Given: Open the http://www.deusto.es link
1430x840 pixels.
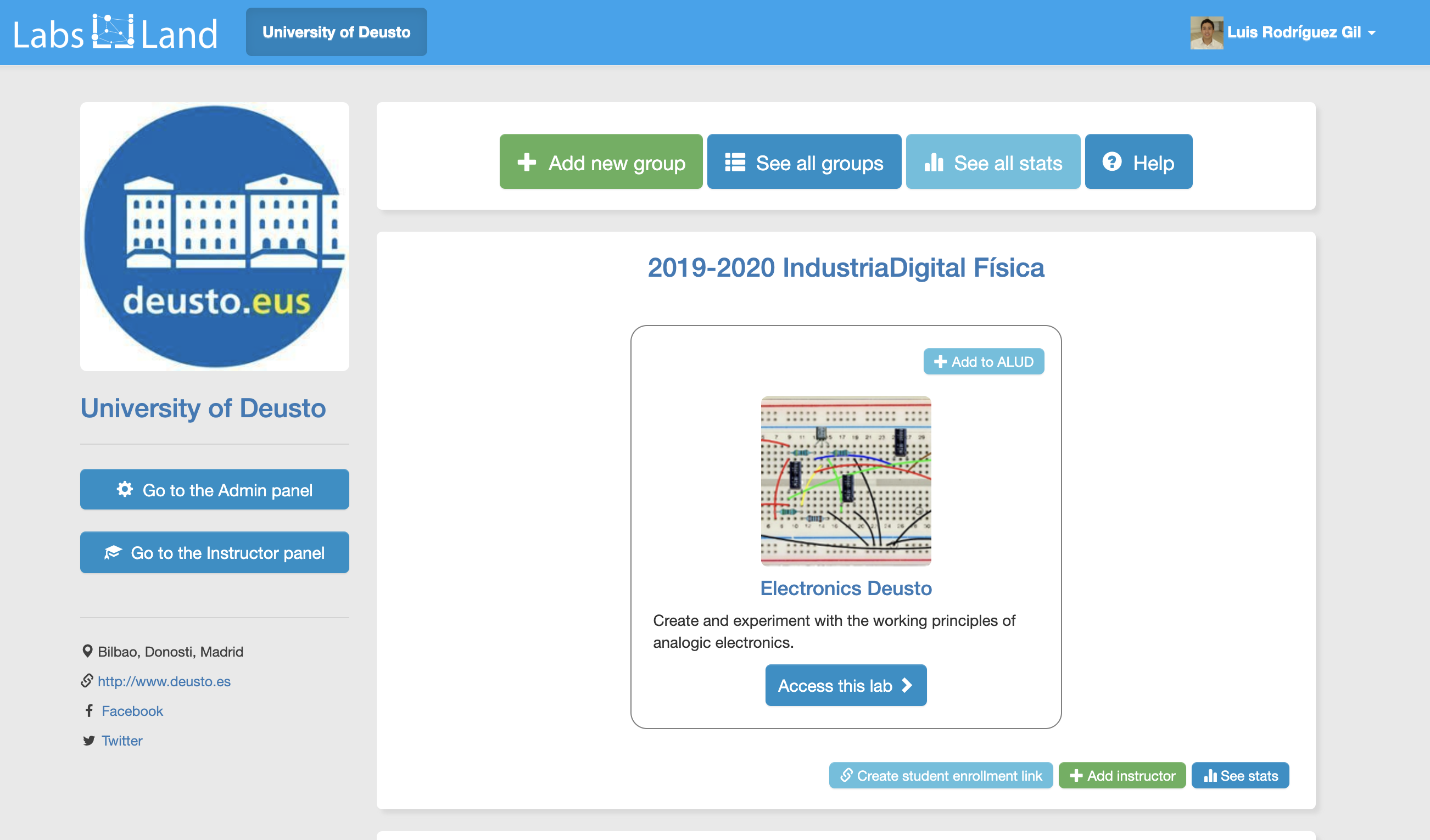Looking at the screenshot, I should coord(164,681).
